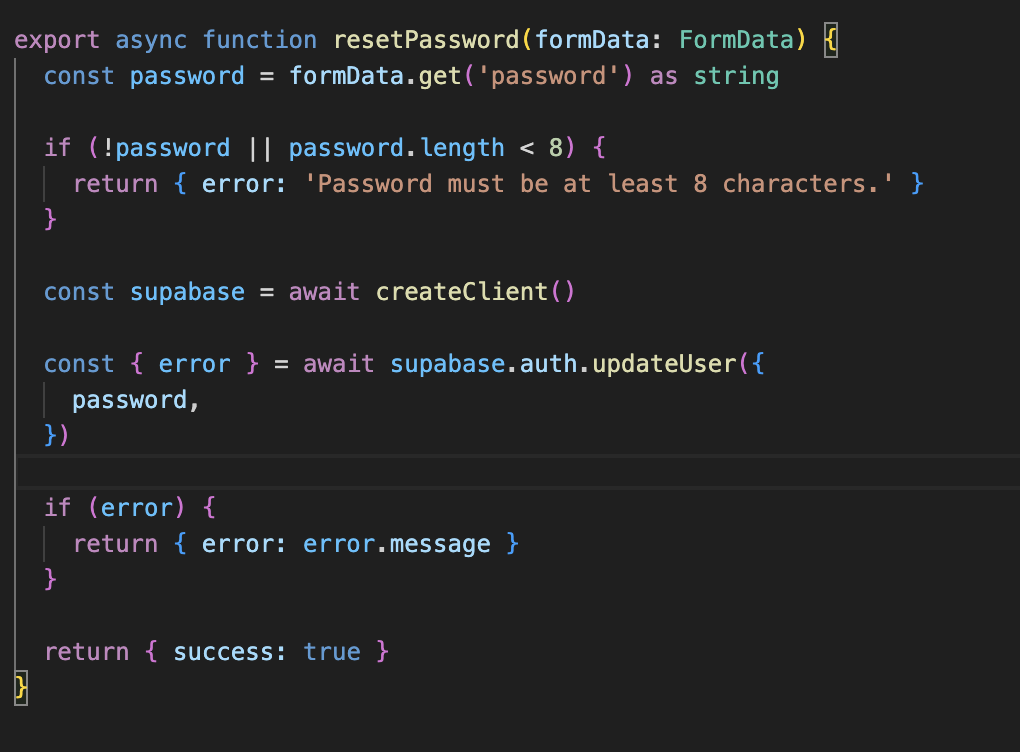Click the FormData type annotation
The image size is (1020, 752).
[736, 40]
